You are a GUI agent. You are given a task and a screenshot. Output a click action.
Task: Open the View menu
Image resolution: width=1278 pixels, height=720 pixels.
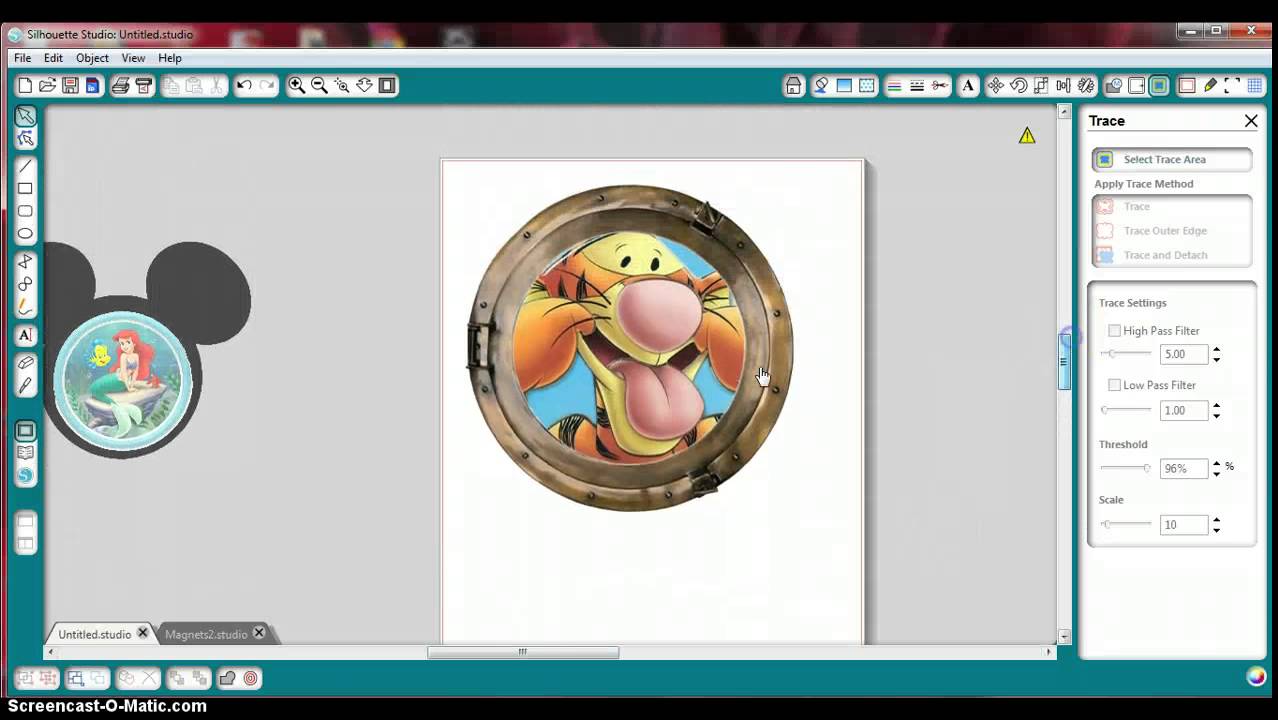click(x=134, y=58)
